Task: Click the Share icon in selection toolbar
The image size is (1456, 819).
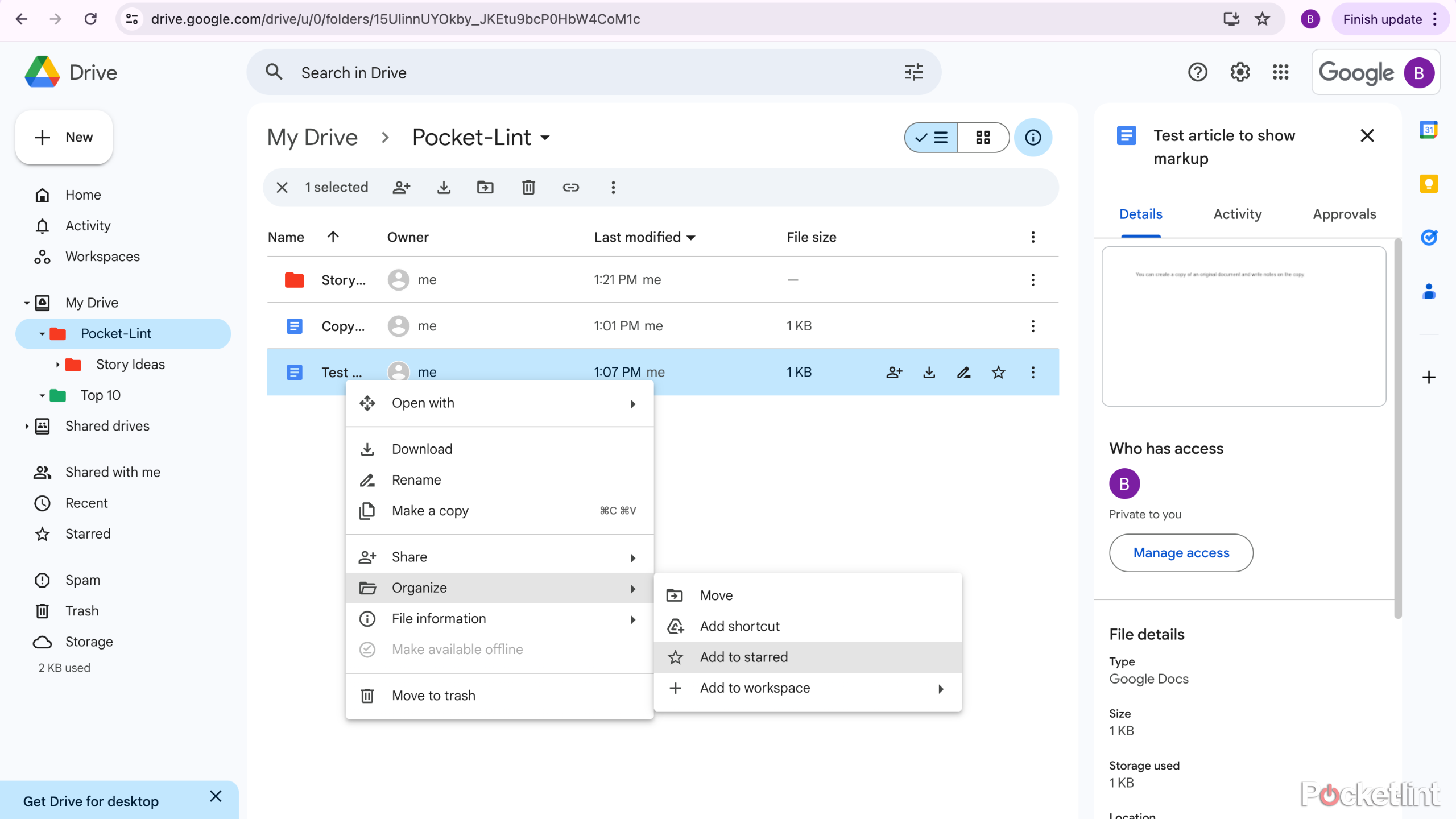Action: point(402,187)
